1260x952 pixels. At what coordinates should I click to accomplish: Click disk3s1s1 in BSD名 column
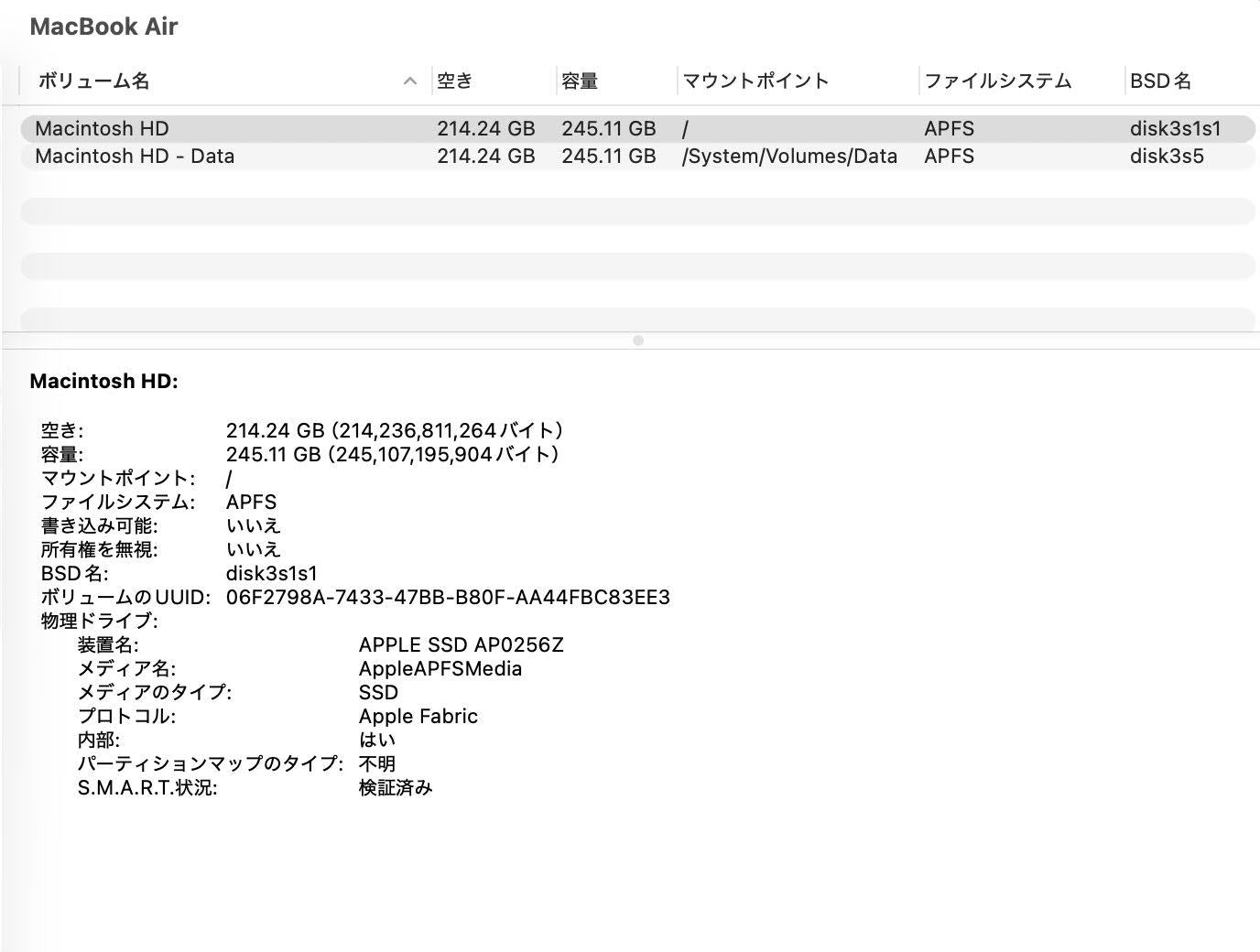(1175, 129)
